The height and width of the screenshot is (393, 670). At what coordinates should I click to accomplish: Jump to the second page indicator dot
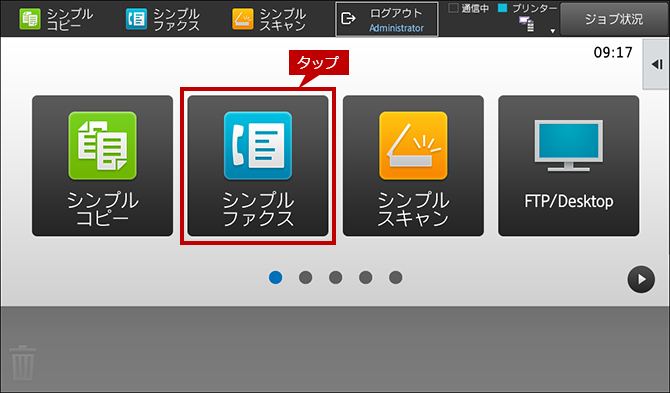point(306,277)
